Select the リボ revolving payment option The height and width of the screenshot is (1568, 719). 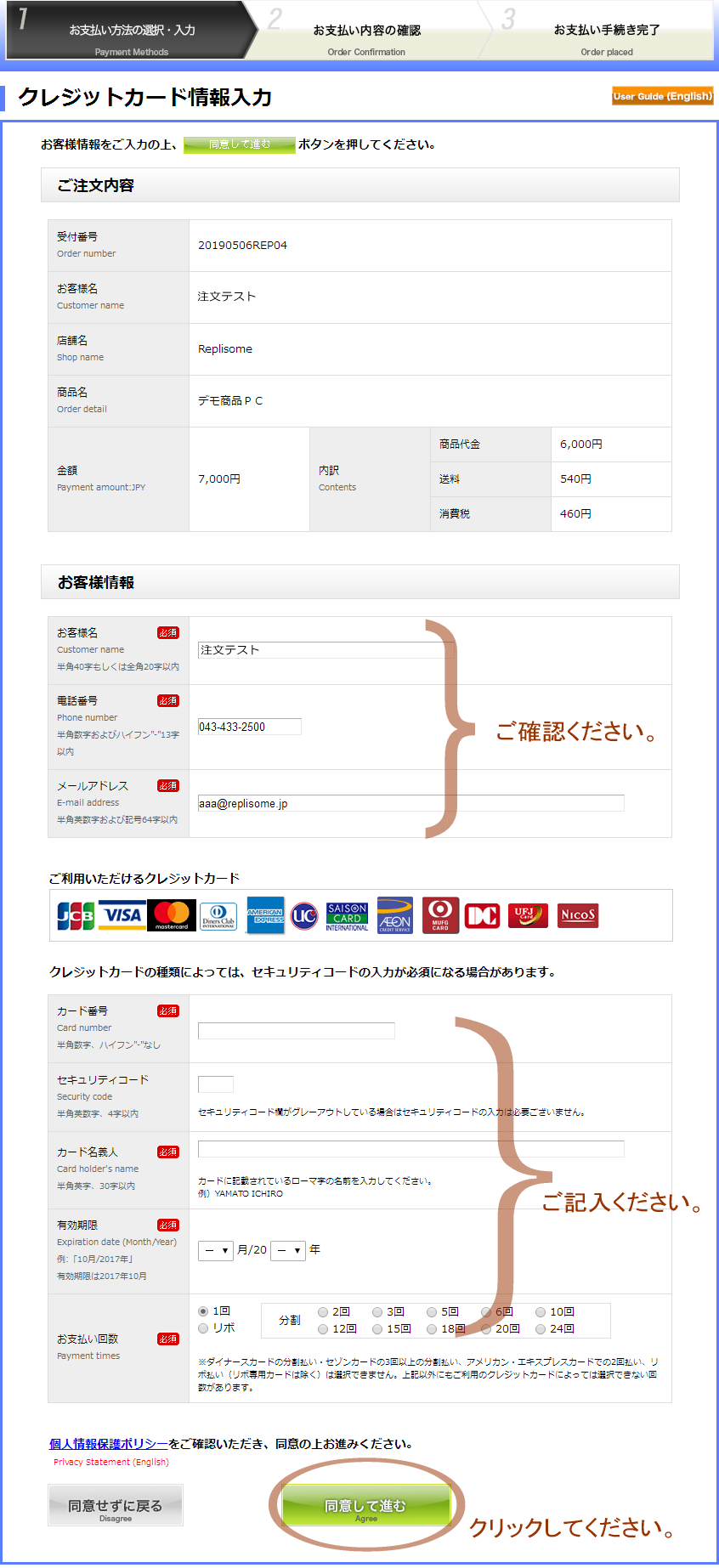tap(203, 1328)
